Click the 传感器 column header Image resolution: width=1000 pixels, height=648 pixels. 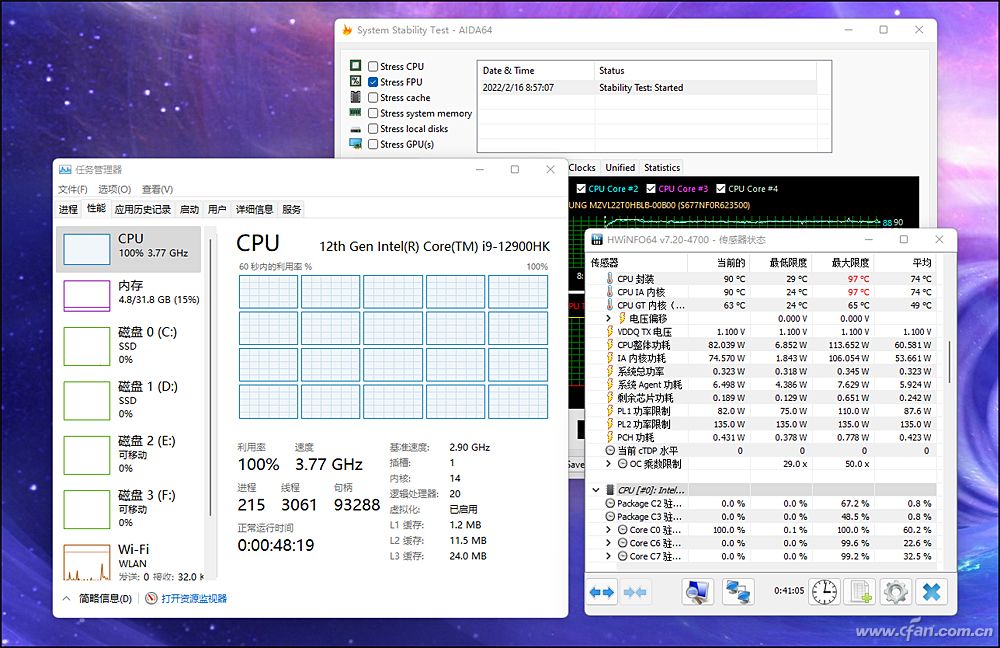[x=637, y=262]
